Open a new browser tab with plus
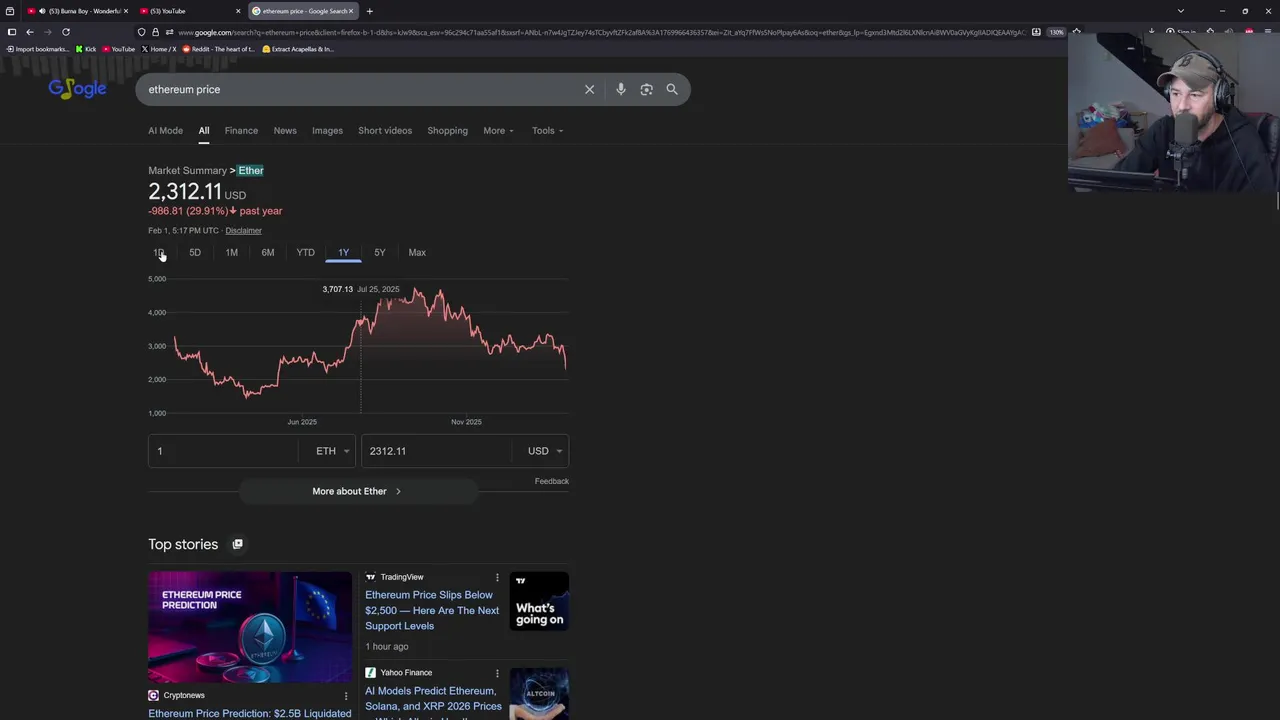1280x720 pixels. [369, 11]
